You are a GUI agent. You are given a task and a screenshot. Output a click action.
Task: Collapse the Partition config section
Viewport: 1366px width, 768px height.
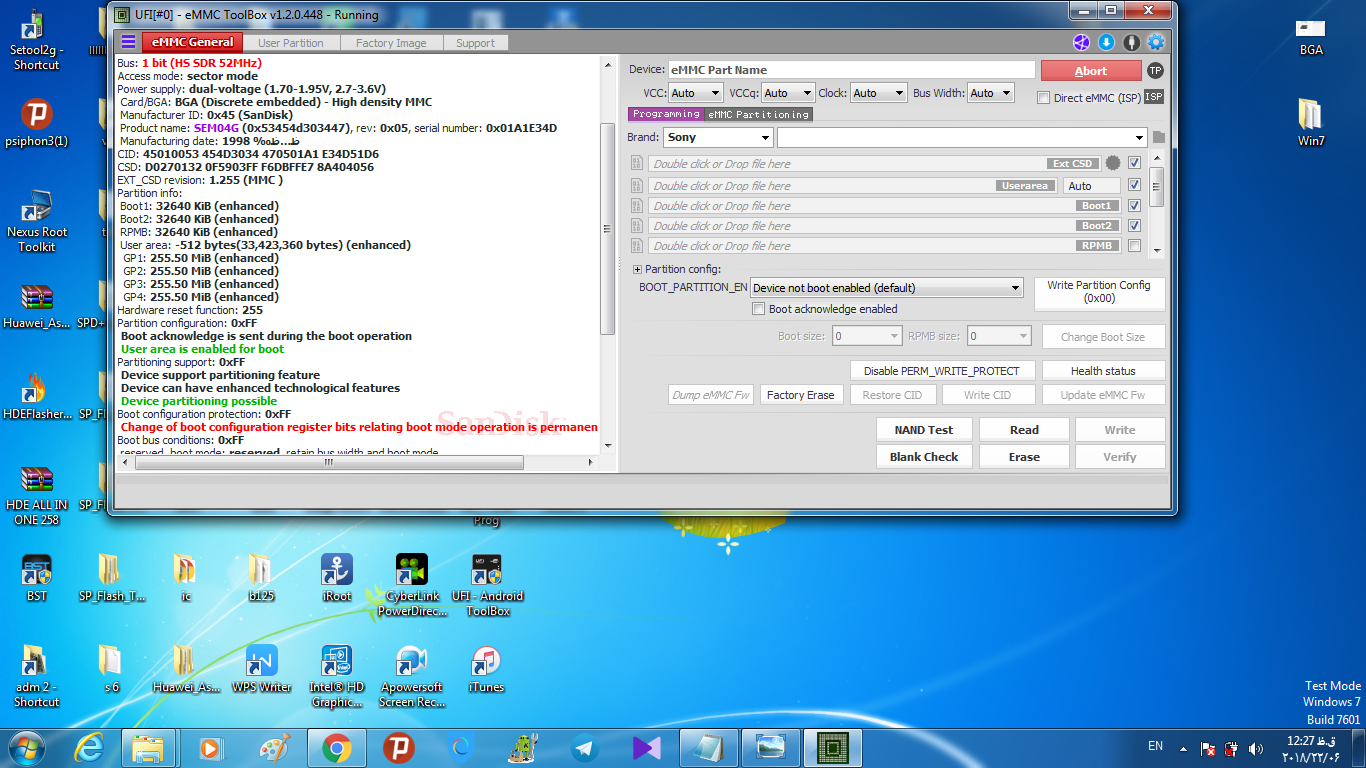pyautogui.click(x=637, y=269)
